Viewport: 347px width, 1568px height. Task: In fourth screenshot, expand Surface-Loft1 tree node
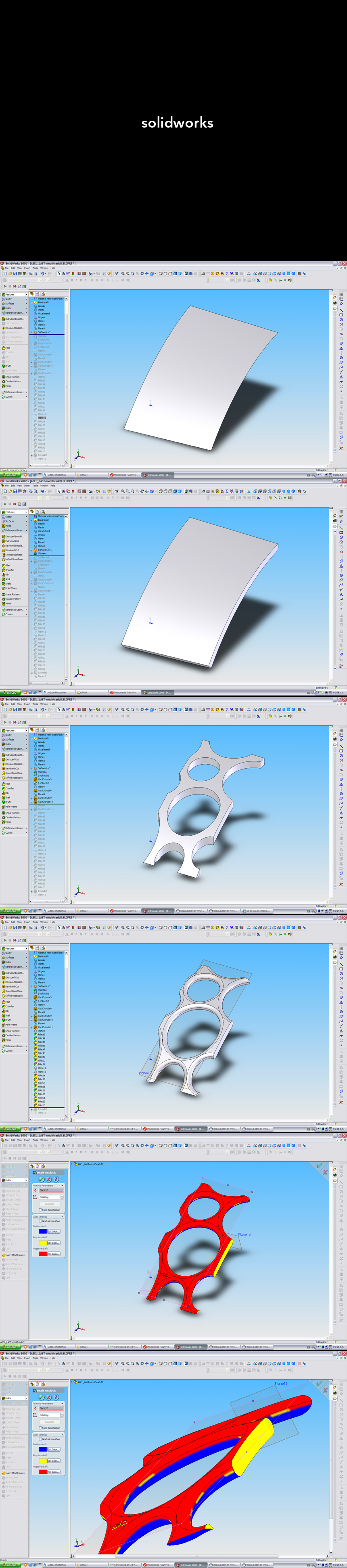point(31,986)
